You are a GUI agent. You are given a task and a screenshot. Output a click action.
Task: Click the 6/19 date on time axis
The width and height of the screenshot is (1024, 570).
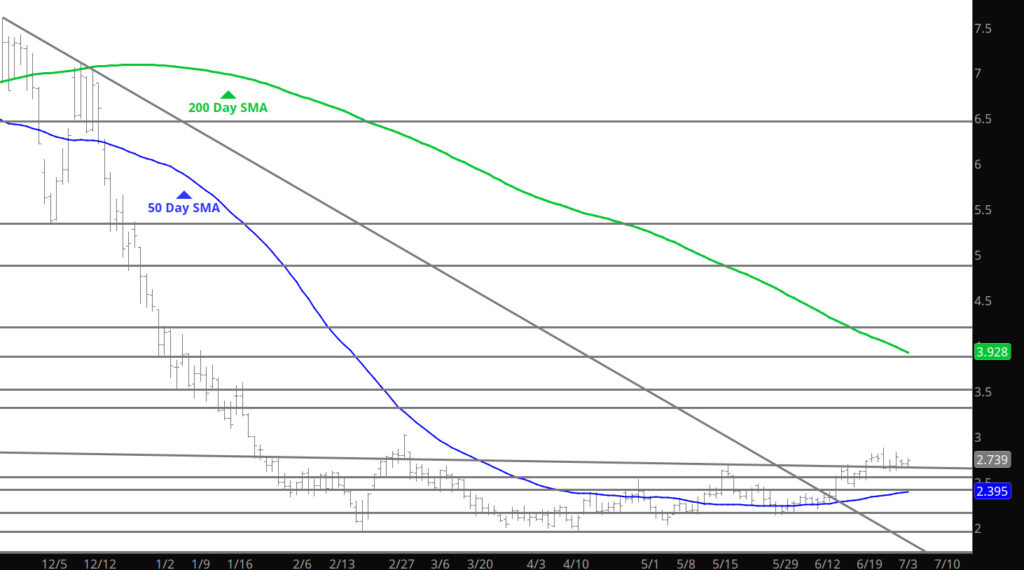(869, 563)
